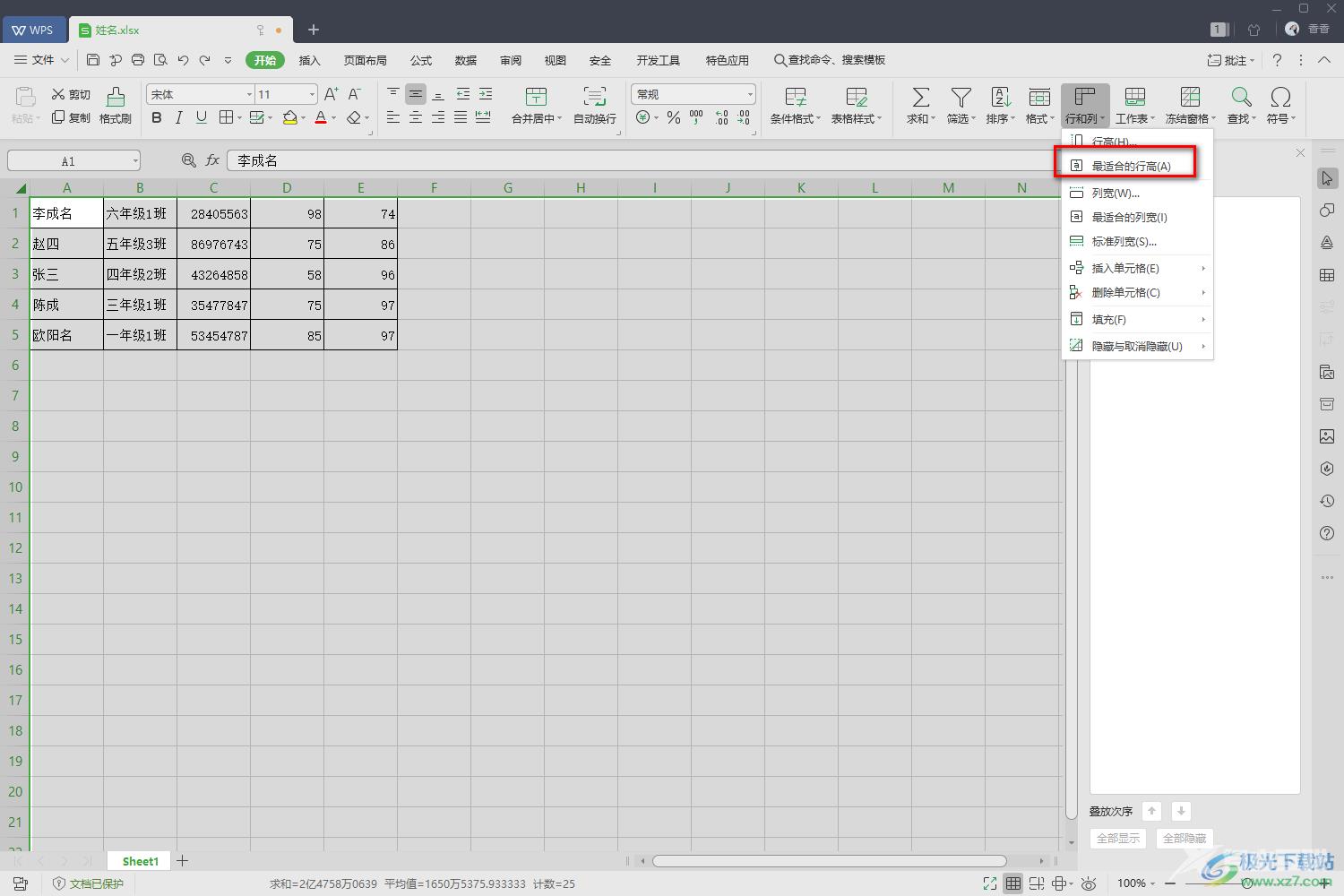Toggle Bold formatting
The image size is (1344, 896).
pyautogui.click(x=157, y=117)
